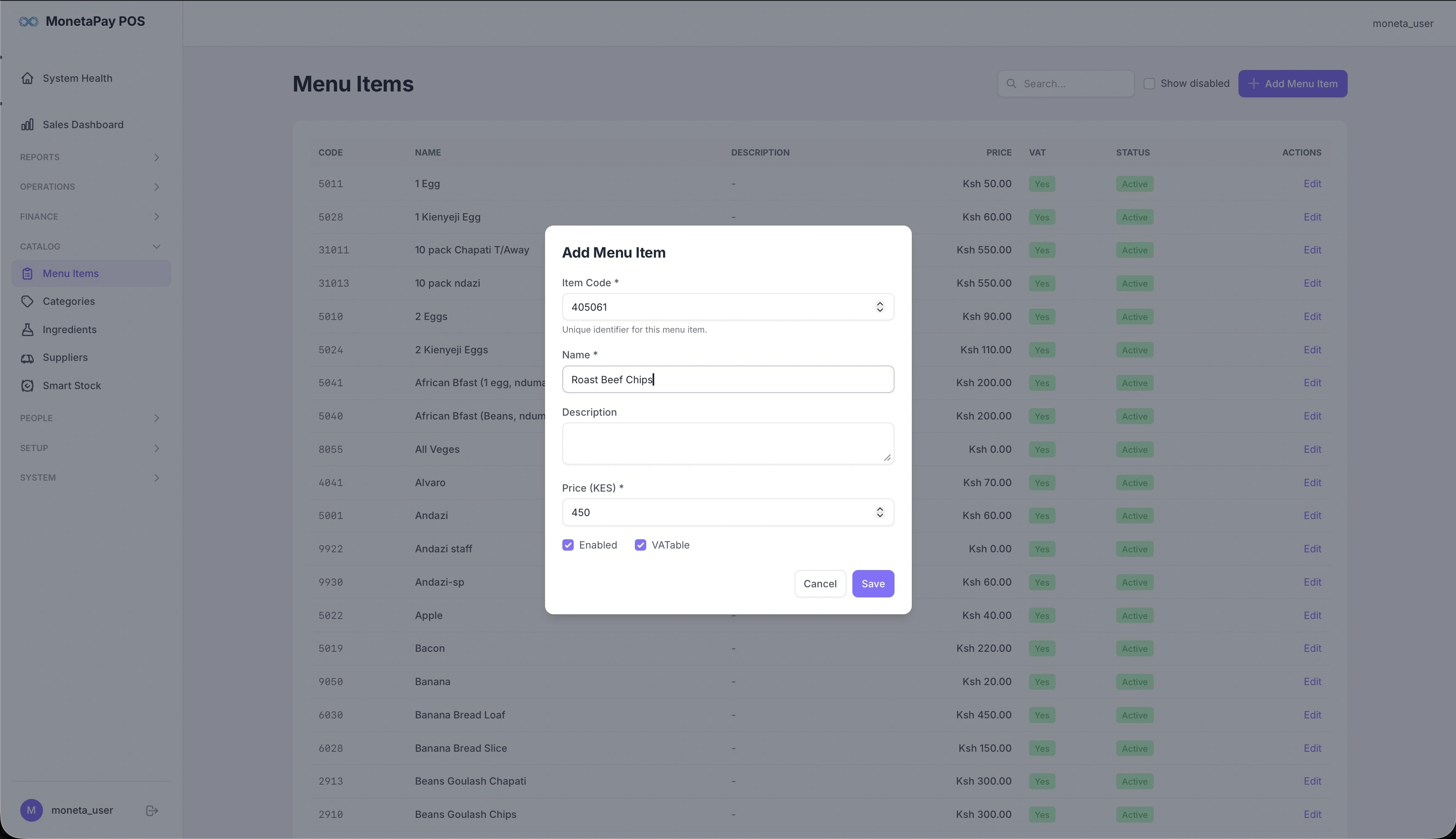
Task: Click the plus icon on Add Menu Item
Action: coord(1253,83)
